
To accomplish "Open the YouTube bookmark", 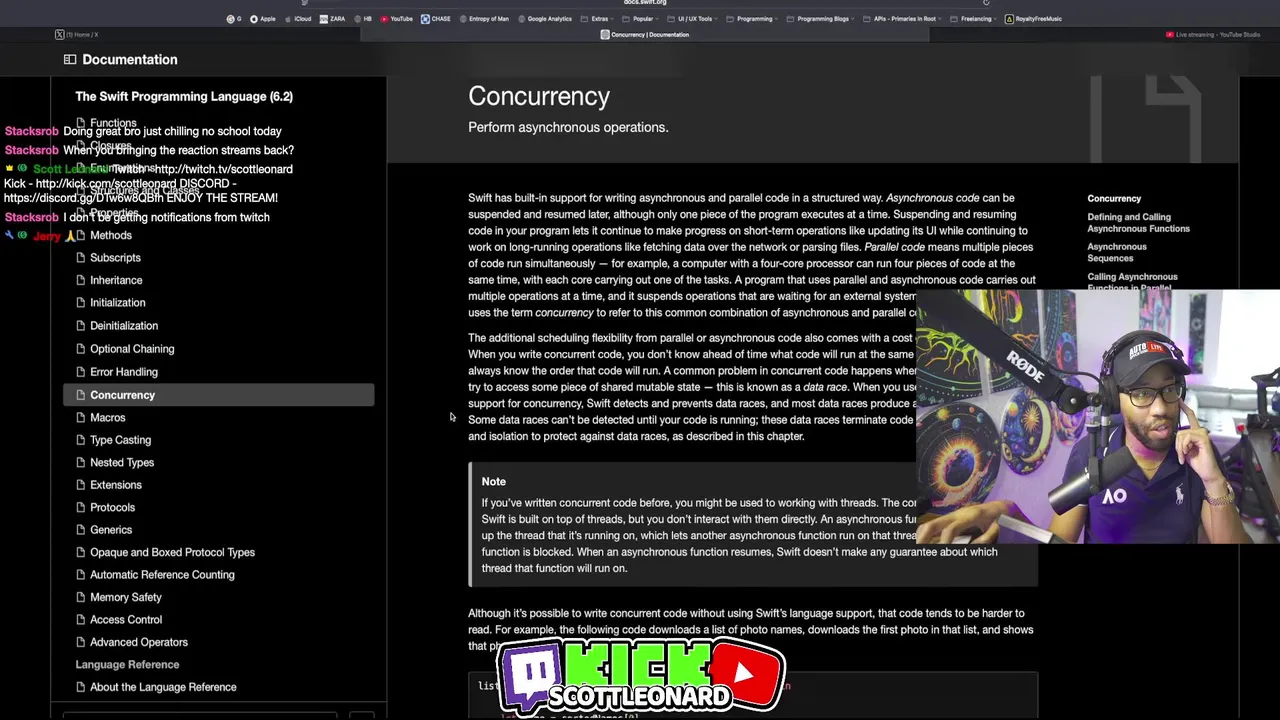I will [x=396, y=18].
